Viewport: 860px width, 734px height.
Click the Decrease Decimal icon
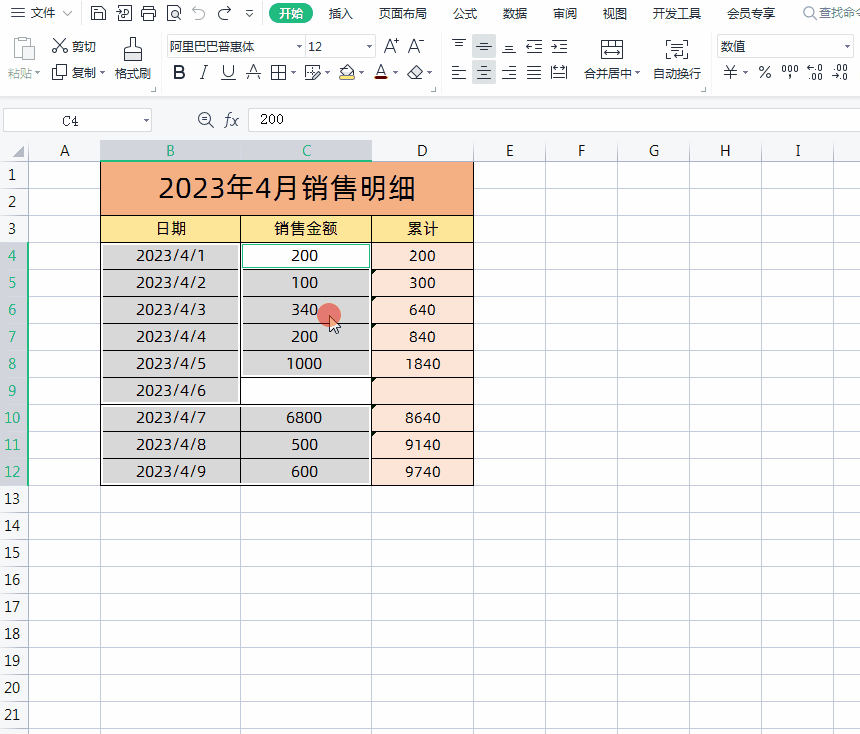840,72
